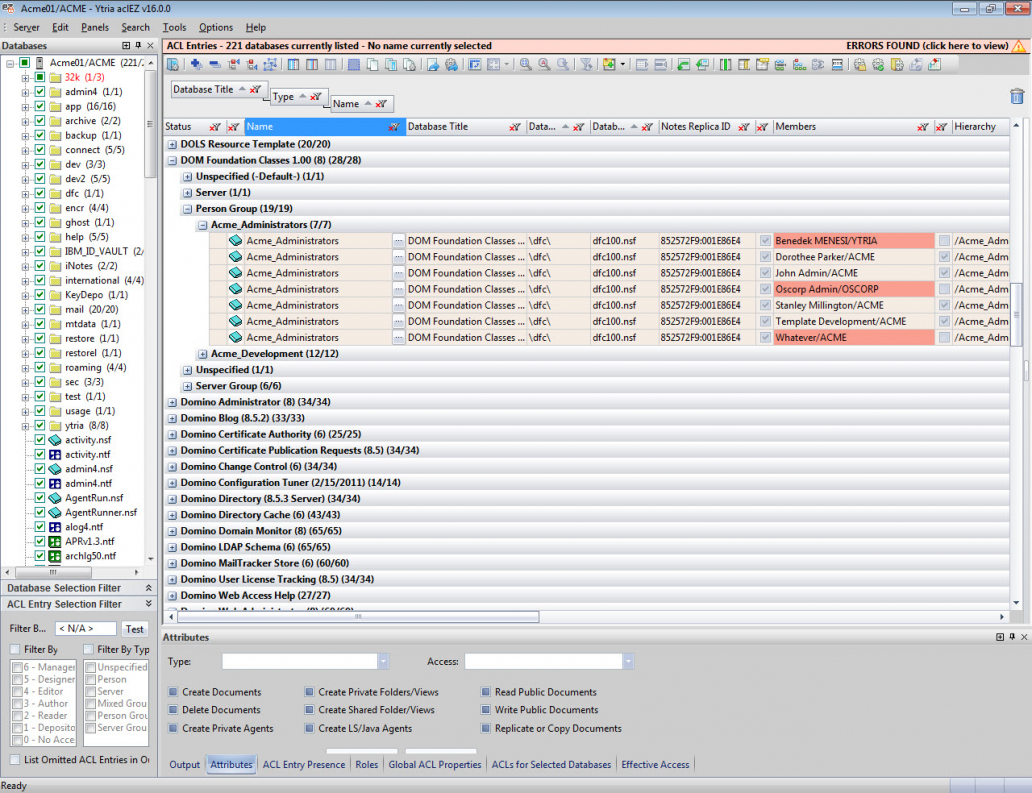Check the Person type filter option
The height and width of the screenshot is (793, 1032).
(x=91, y=680)
